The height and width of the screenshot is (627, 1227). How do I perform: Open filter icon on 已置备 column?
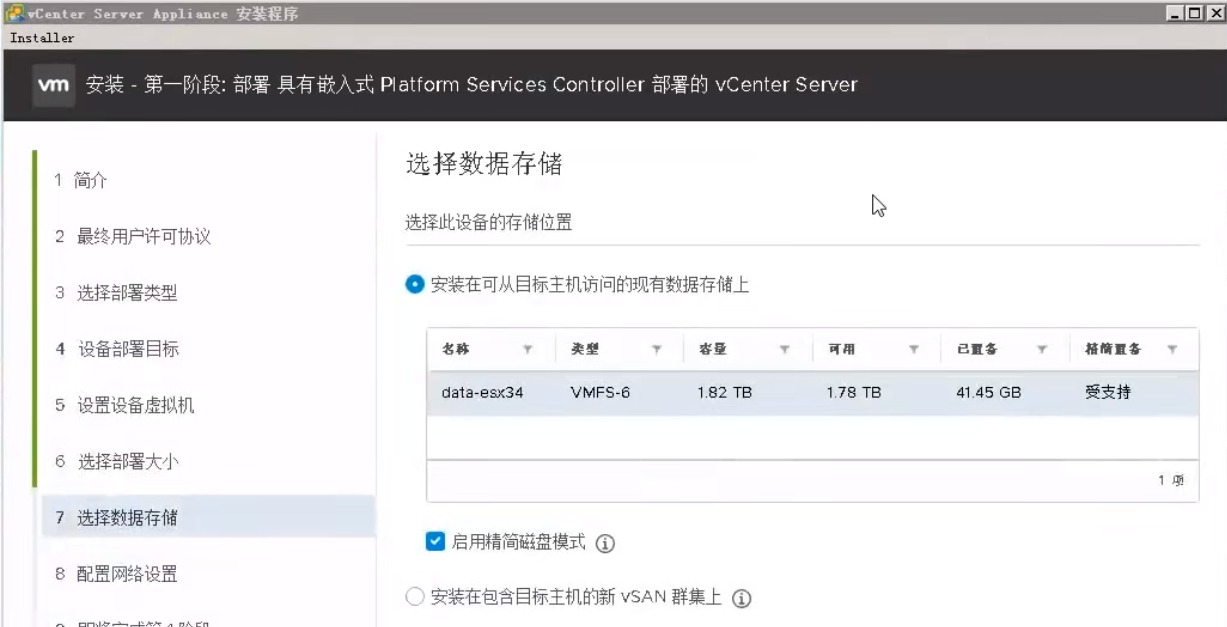pos(1042,350)
